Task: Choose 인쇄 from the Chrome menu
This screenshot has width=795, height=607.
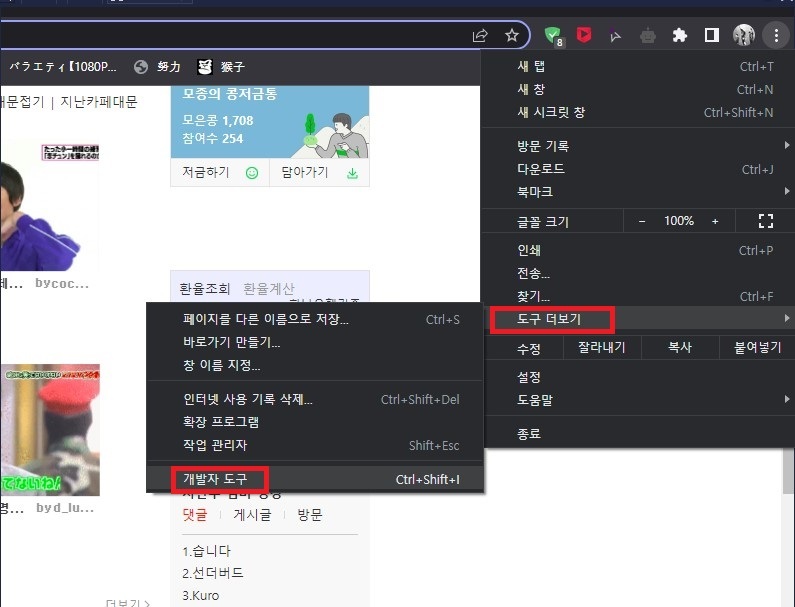Action: pos(639,250)
